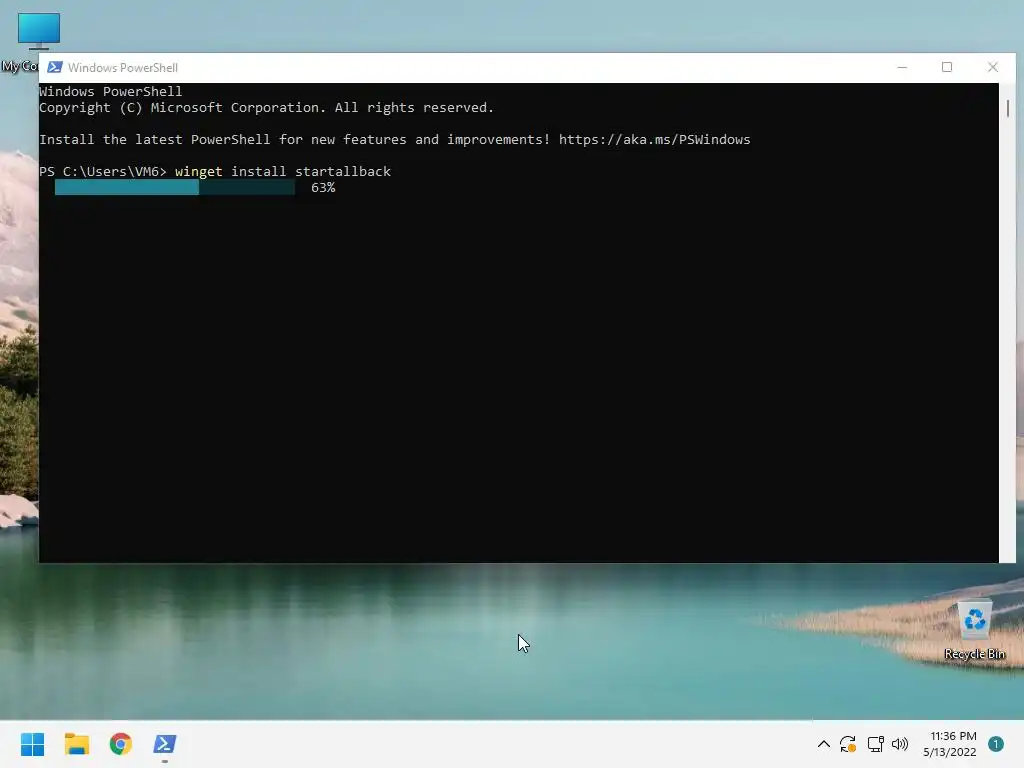This screenshot has height=768, width=1024.
Task: Click the 63% progress text
Action: click(323, 188)
